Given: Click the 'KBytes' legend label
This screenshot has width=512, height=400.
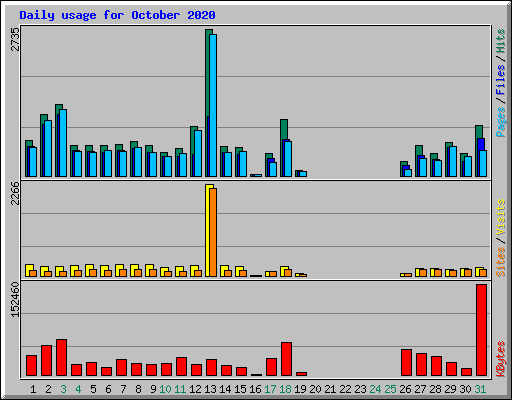Looking at the screenshot, I should [x=501, y=359].
